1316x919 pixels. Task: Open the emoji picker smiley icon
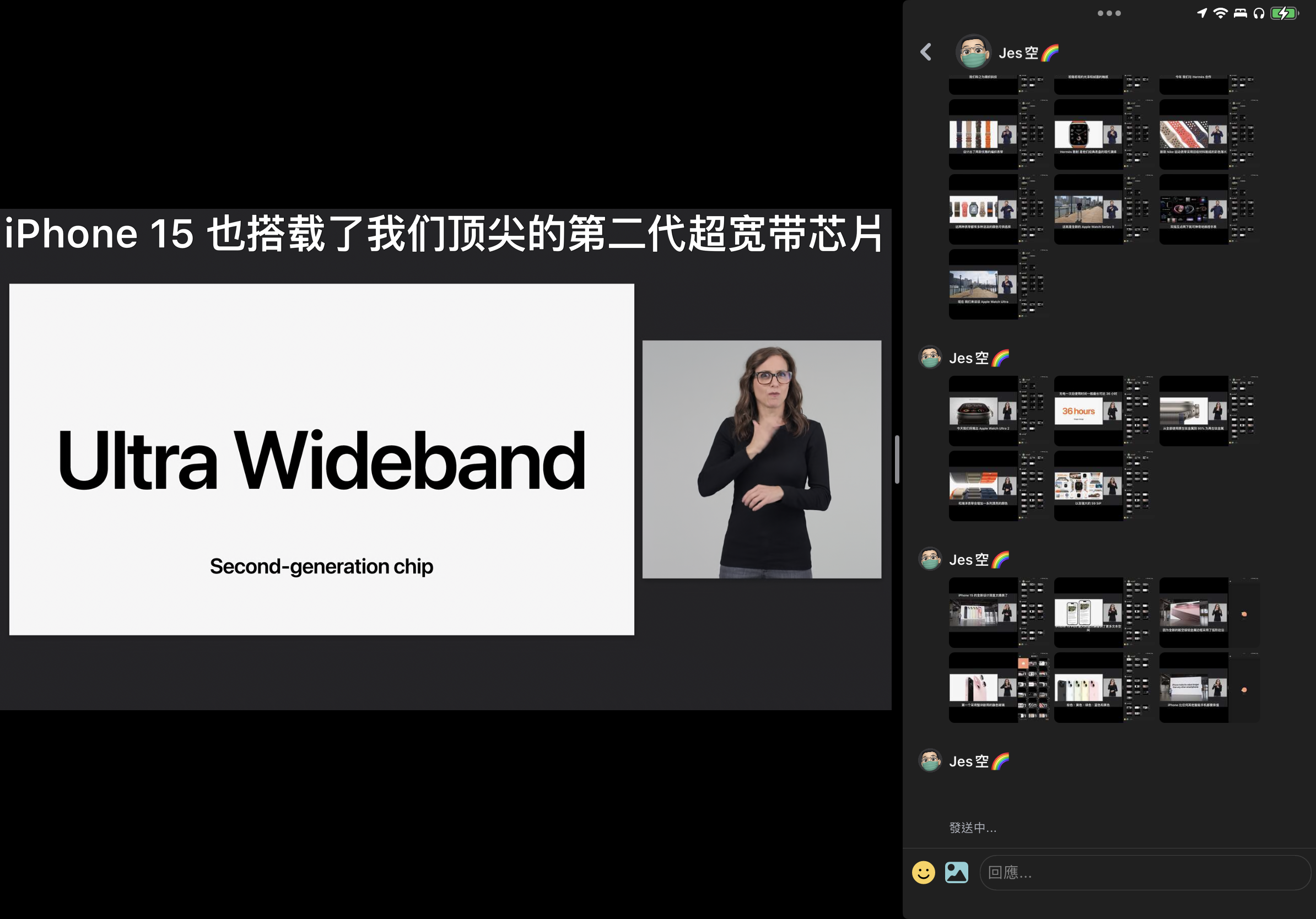(923, 873)
